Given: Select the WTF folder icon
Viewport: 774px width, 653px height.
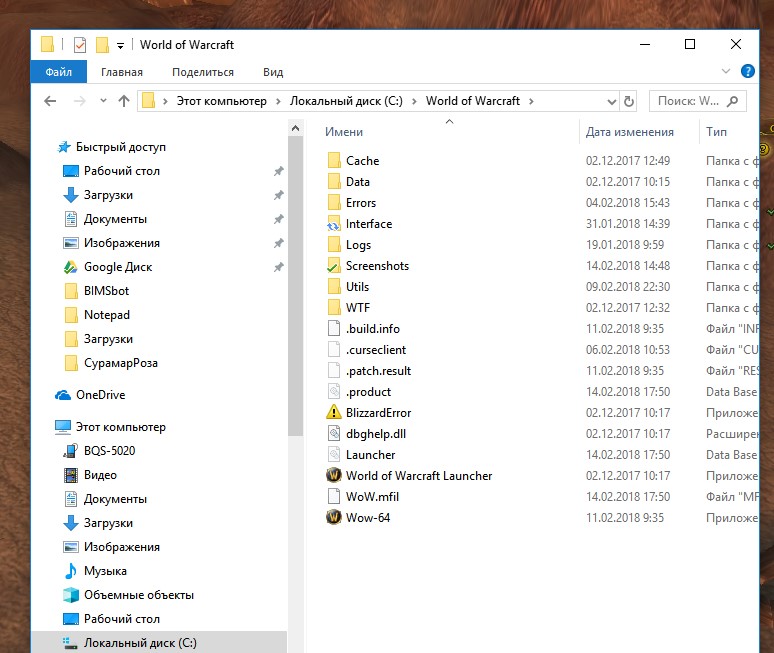Looking at the screenshot, I should pyautogui.click(x=334, y=307).
